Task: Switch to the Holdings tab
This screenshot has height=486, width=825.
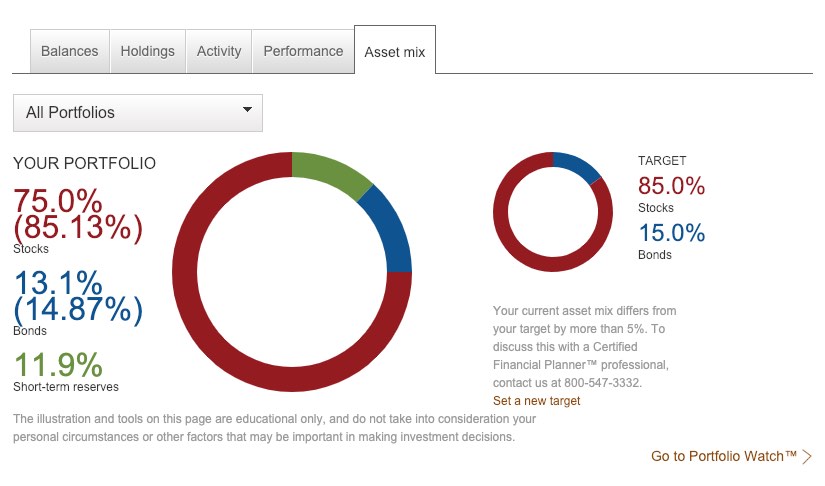Action: pos(147,51)
